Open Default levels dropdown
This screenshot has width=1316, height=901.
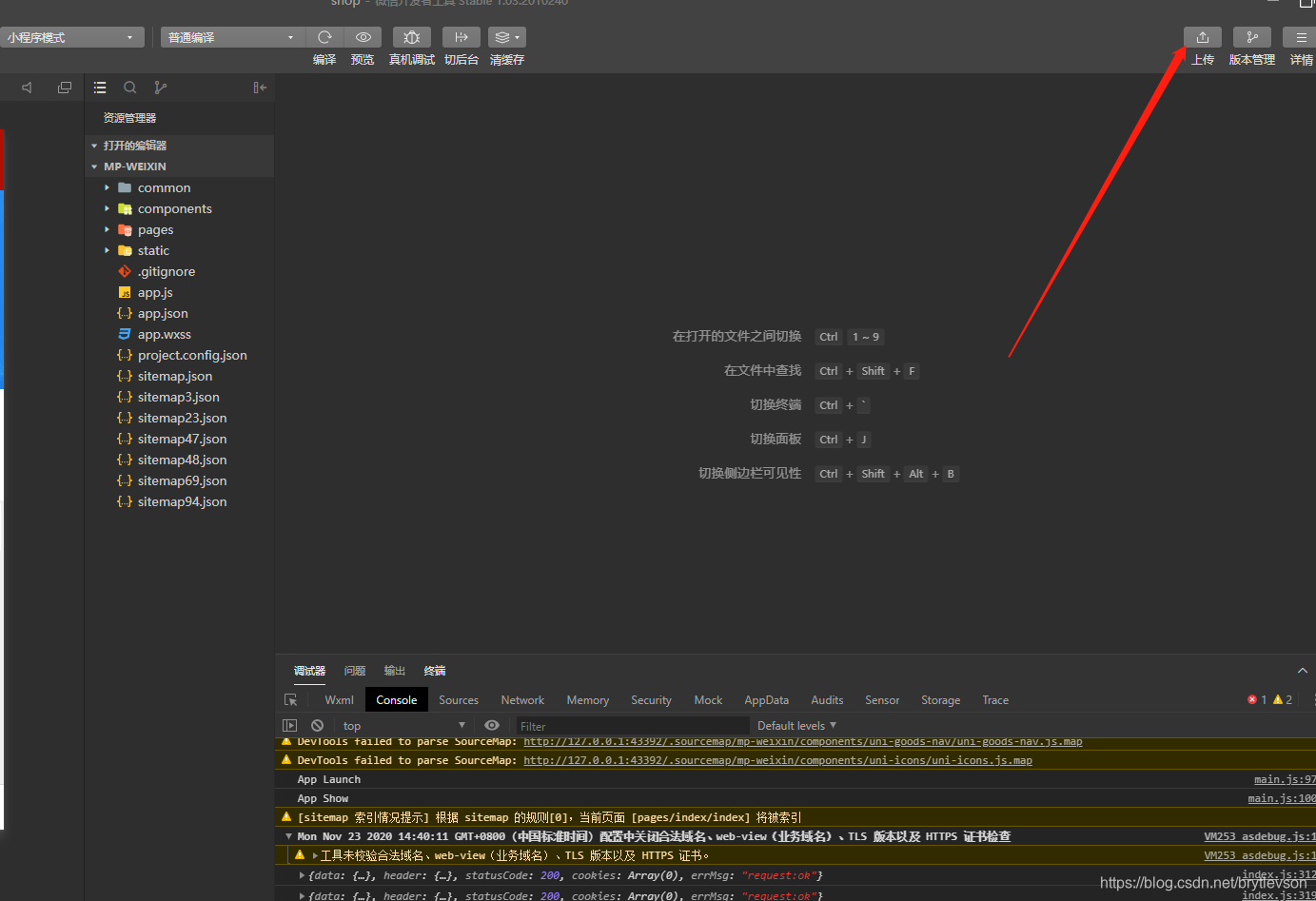(796, 726)
